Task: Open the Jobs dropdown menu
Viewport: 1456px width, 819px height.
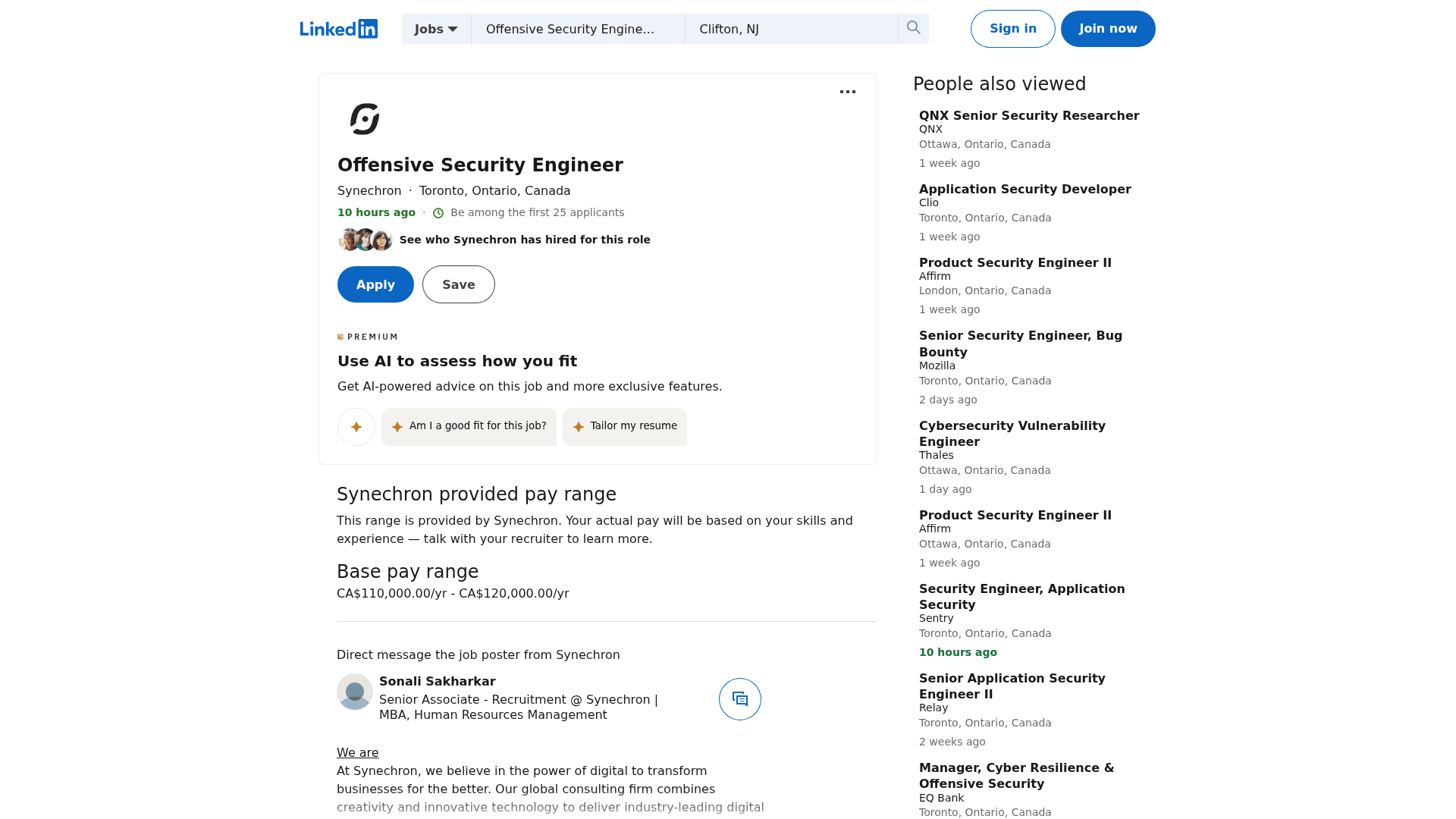Action: (436, 29)
